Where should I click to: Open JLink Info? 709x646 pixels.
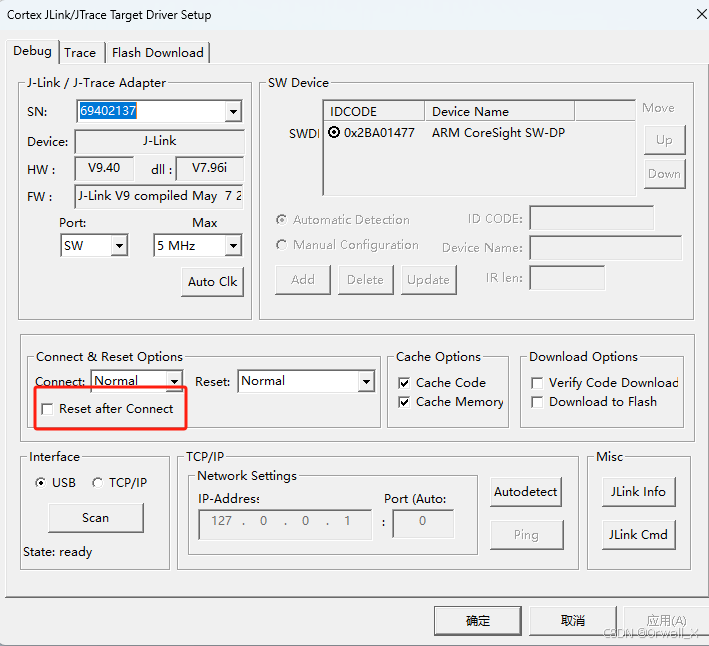[638, 492]
